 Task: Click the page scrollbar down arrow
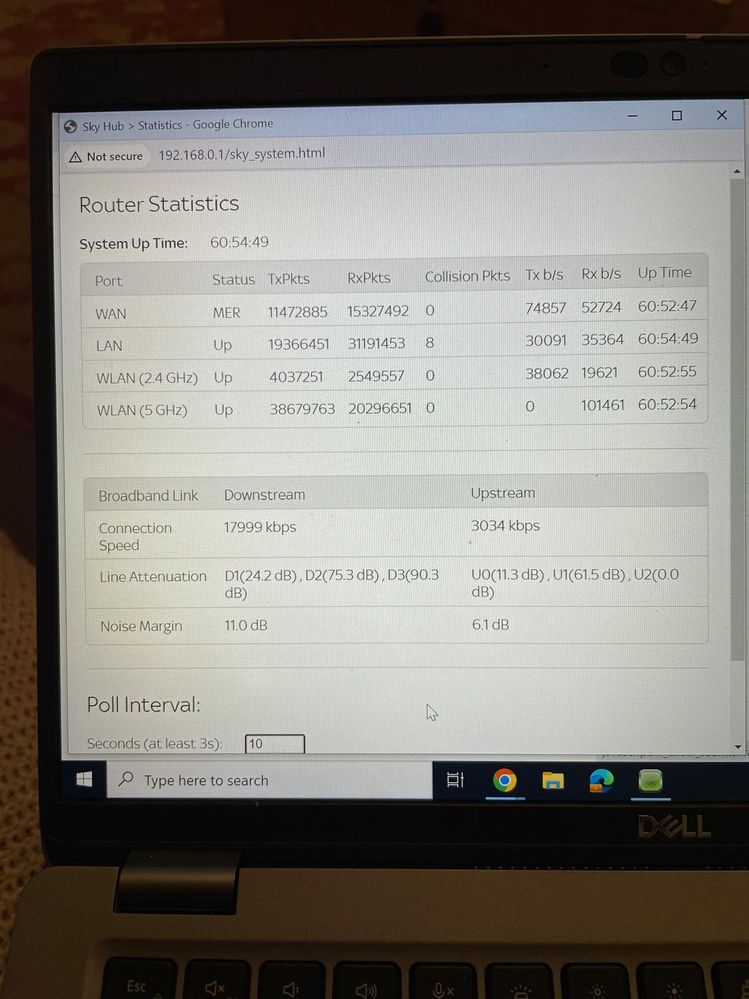(738, 746)
